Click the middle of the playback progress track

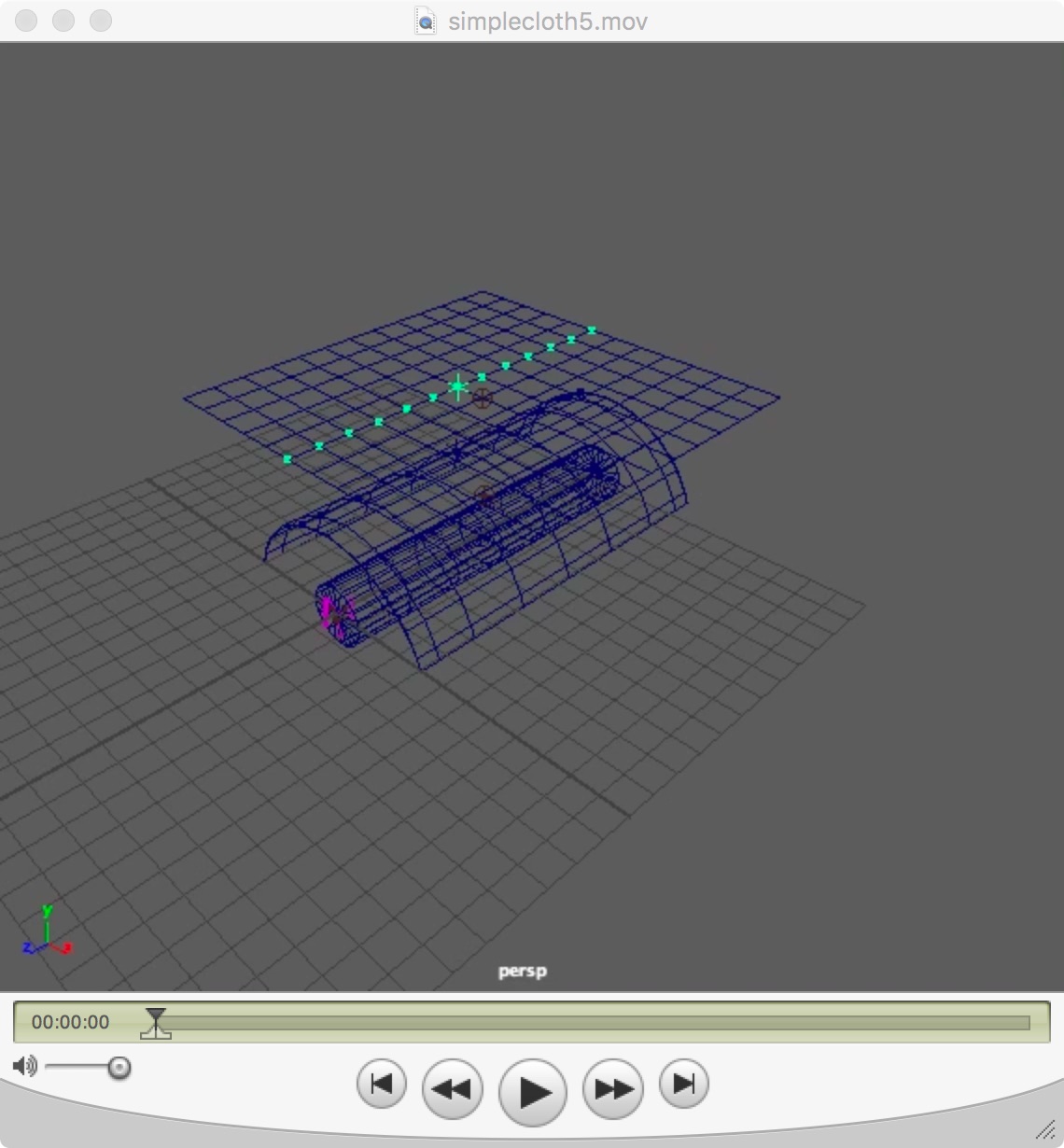click(594, 1023)
